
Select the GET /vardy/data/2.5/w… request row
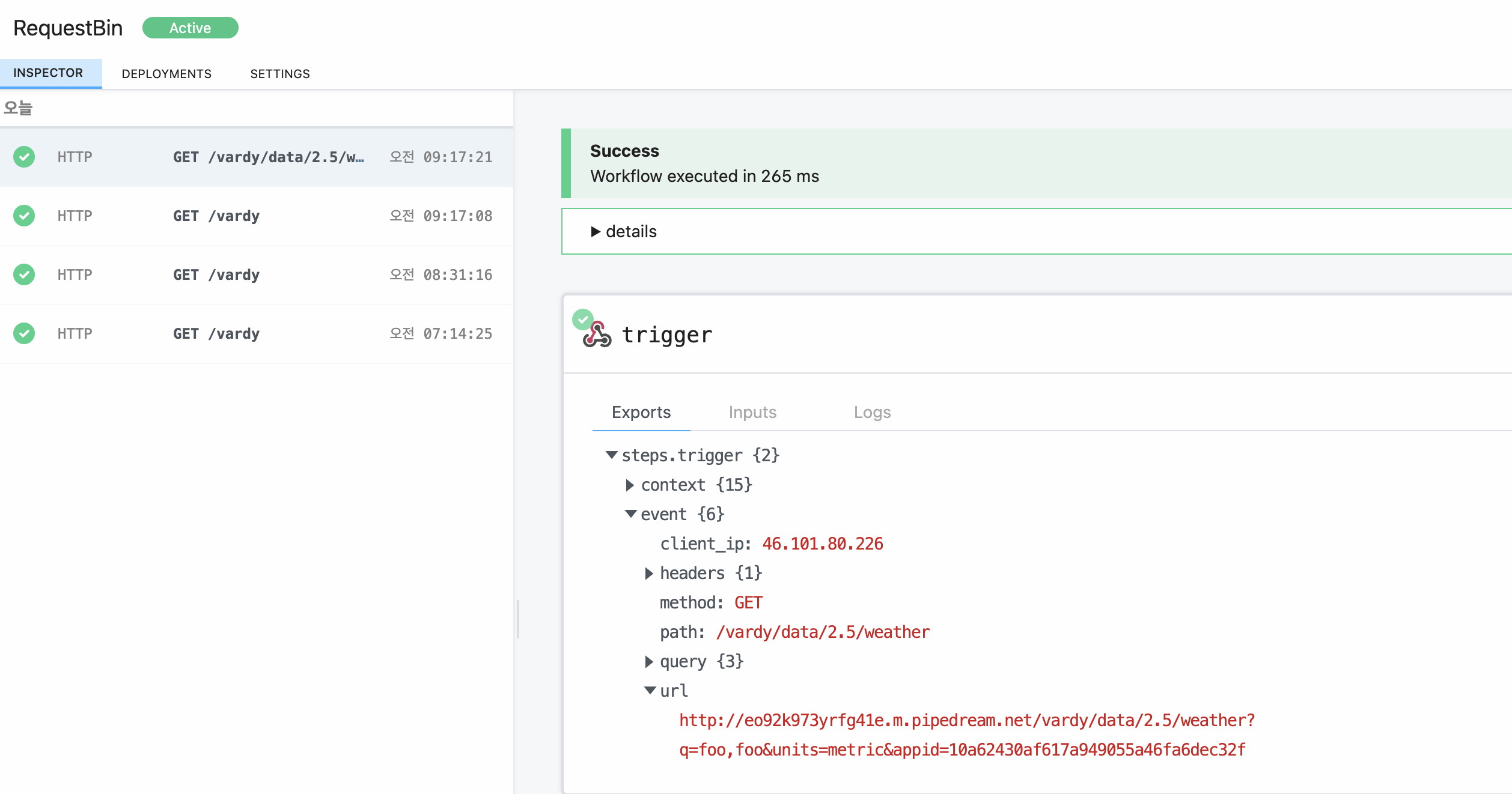[x=257, y=157]
